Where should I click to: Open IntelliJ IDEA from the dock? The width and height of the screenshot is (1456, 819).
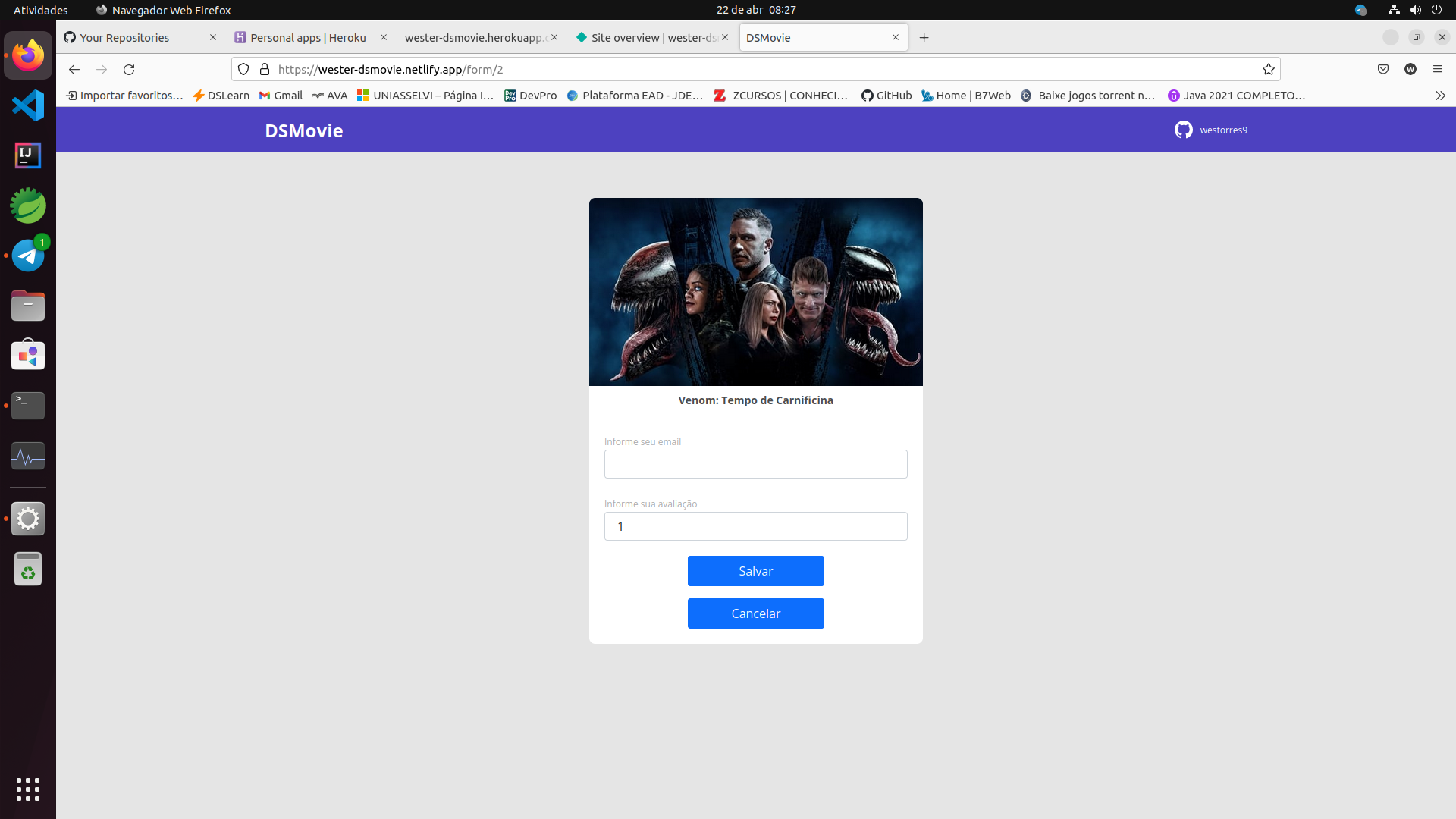pyautogui.click(x=27, y=155)
